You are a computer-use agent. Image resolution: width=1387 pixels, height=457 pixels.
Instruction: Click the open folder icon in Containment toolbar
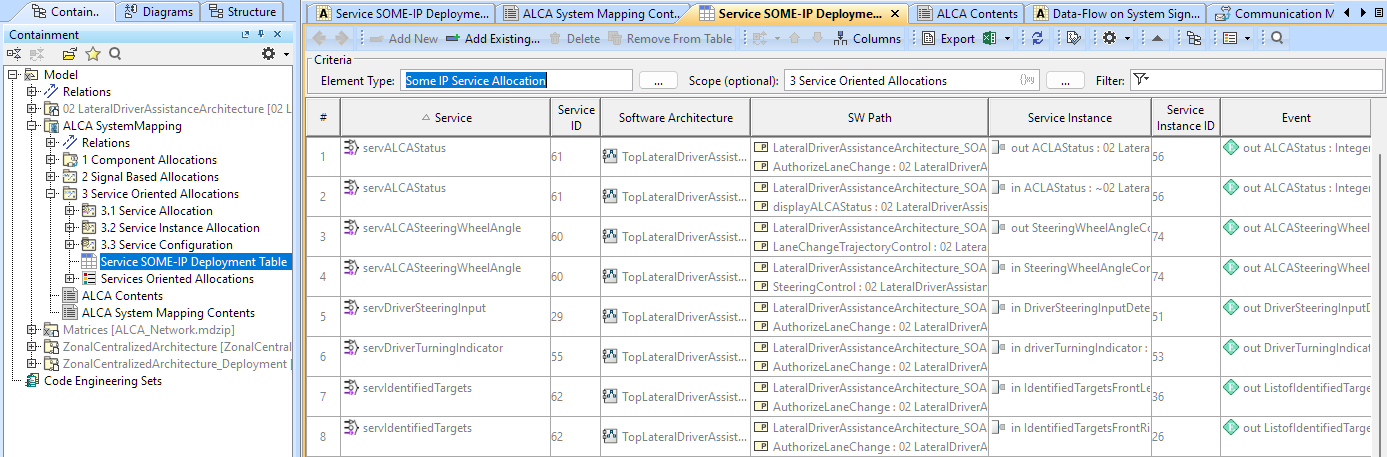point(69,54)
